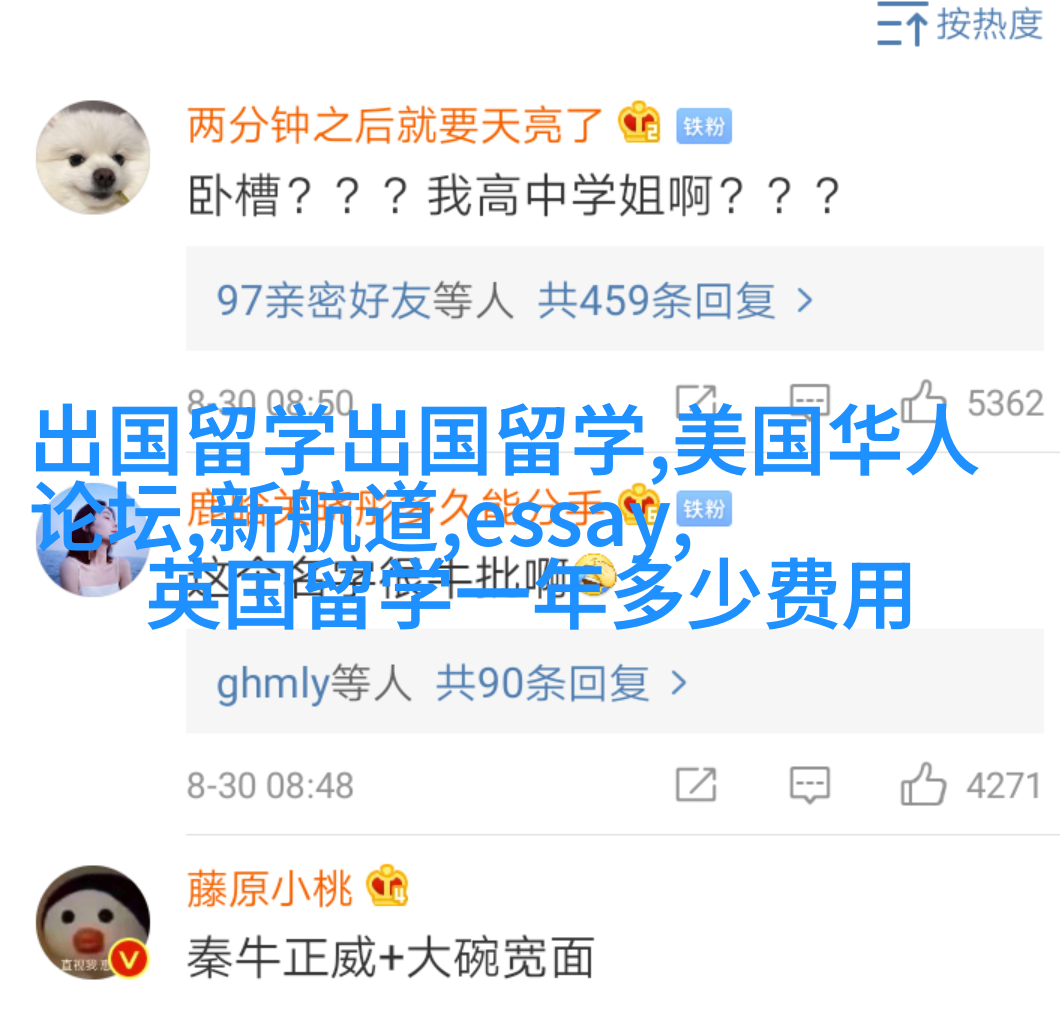Open 藤原小桃 verified avatar
The image size is (1060, 1015).
point(93,922)
